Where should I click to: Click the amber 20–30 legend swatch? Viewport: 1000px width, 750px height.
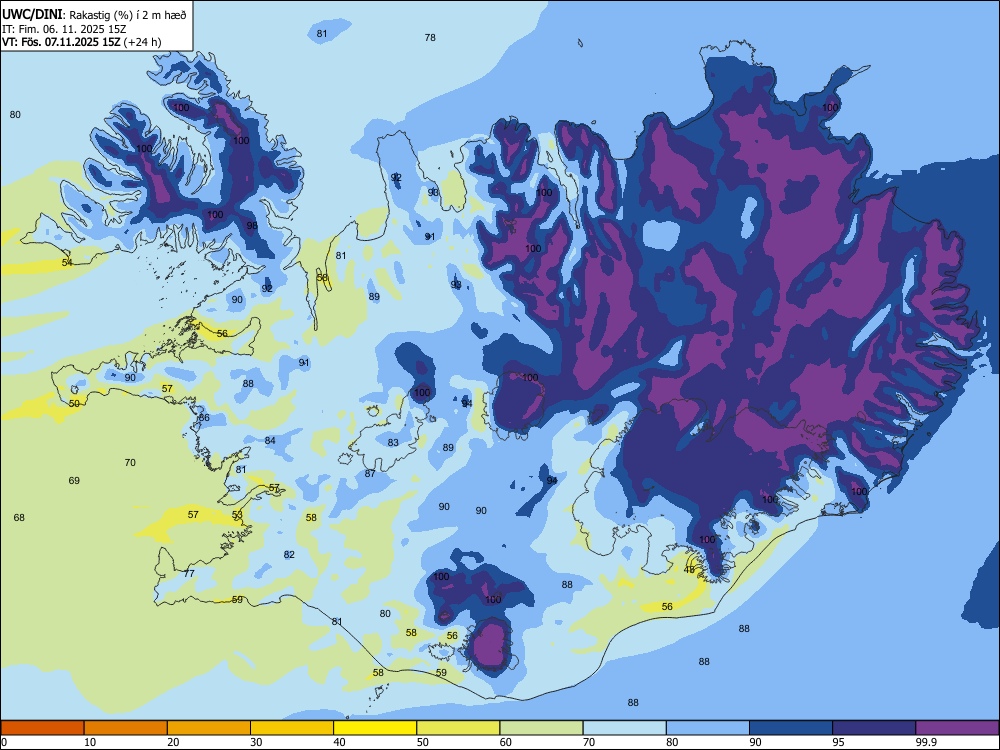tap(209, 728)
